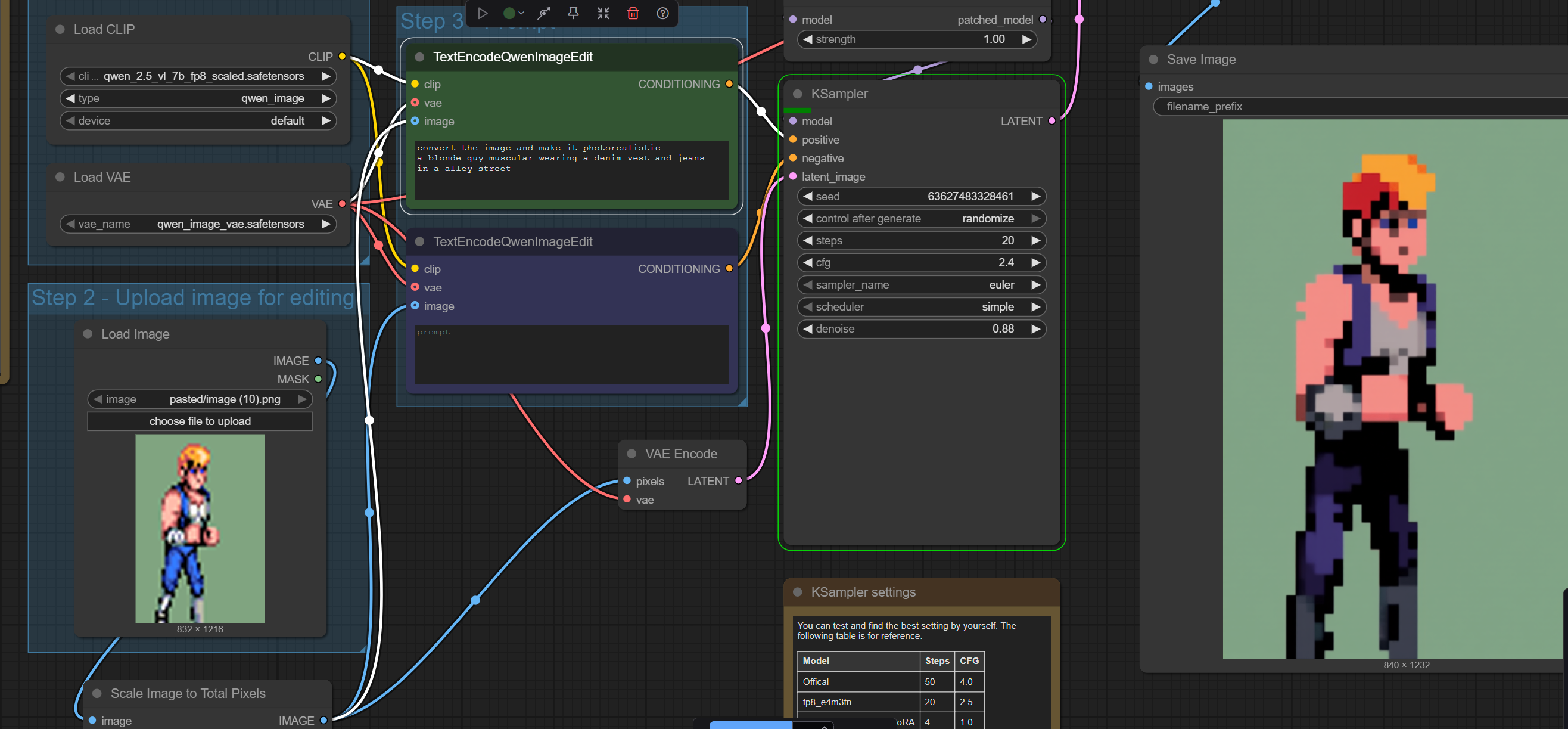Select next clip_name with right arrow
This screenshot has width=1568, height=729.
click(326, 76)
